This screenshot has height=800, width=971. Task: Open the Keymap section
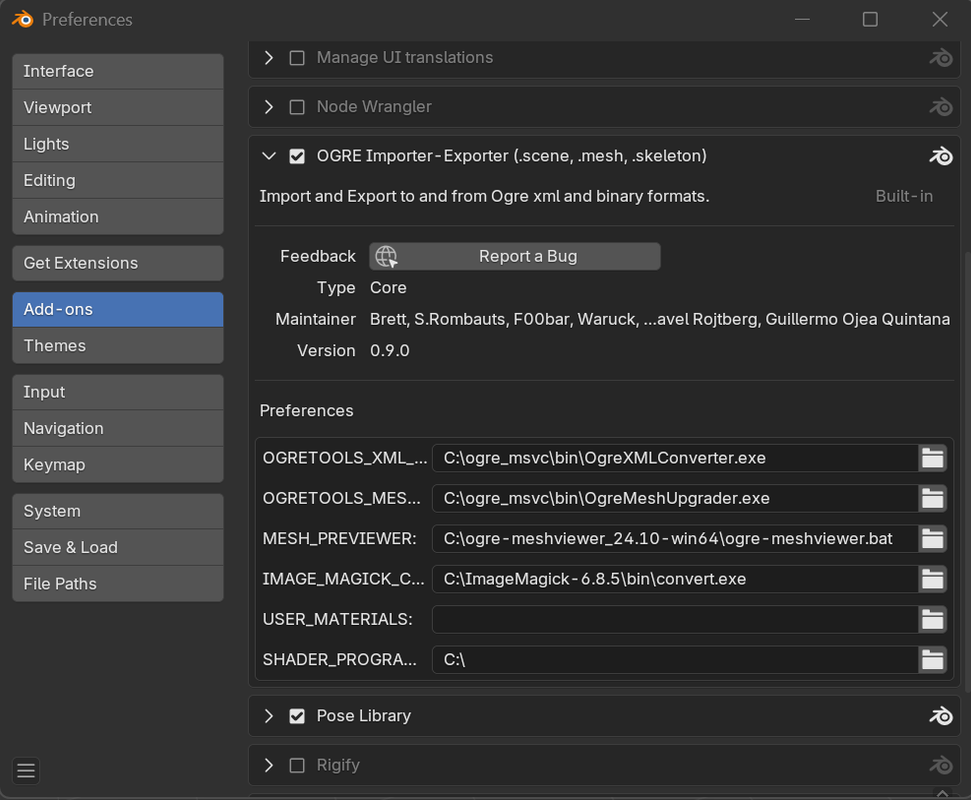(118, 465)
